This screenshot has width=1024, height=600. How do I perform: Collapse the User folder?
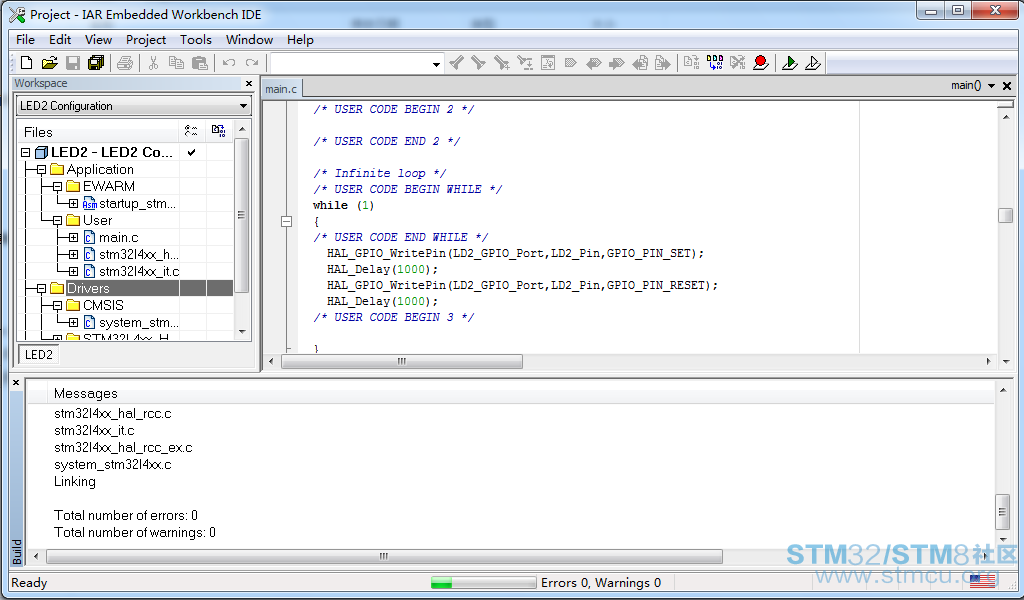pyautogui.click(x=57, y=221)
